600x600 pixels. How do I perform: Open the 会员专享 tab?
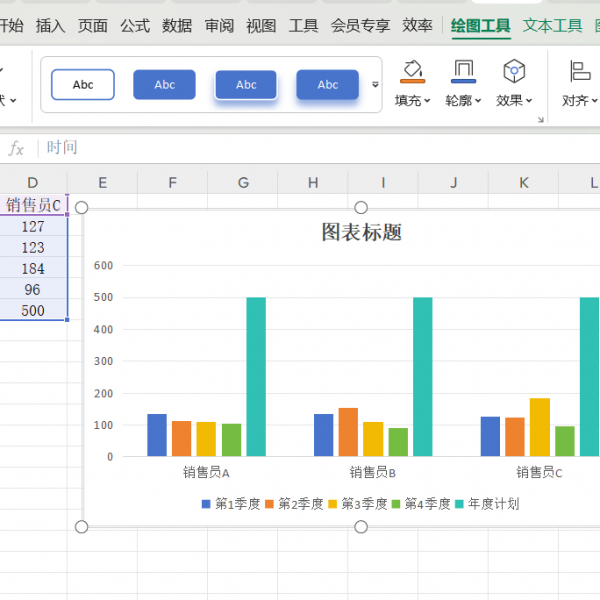[360, 26]
